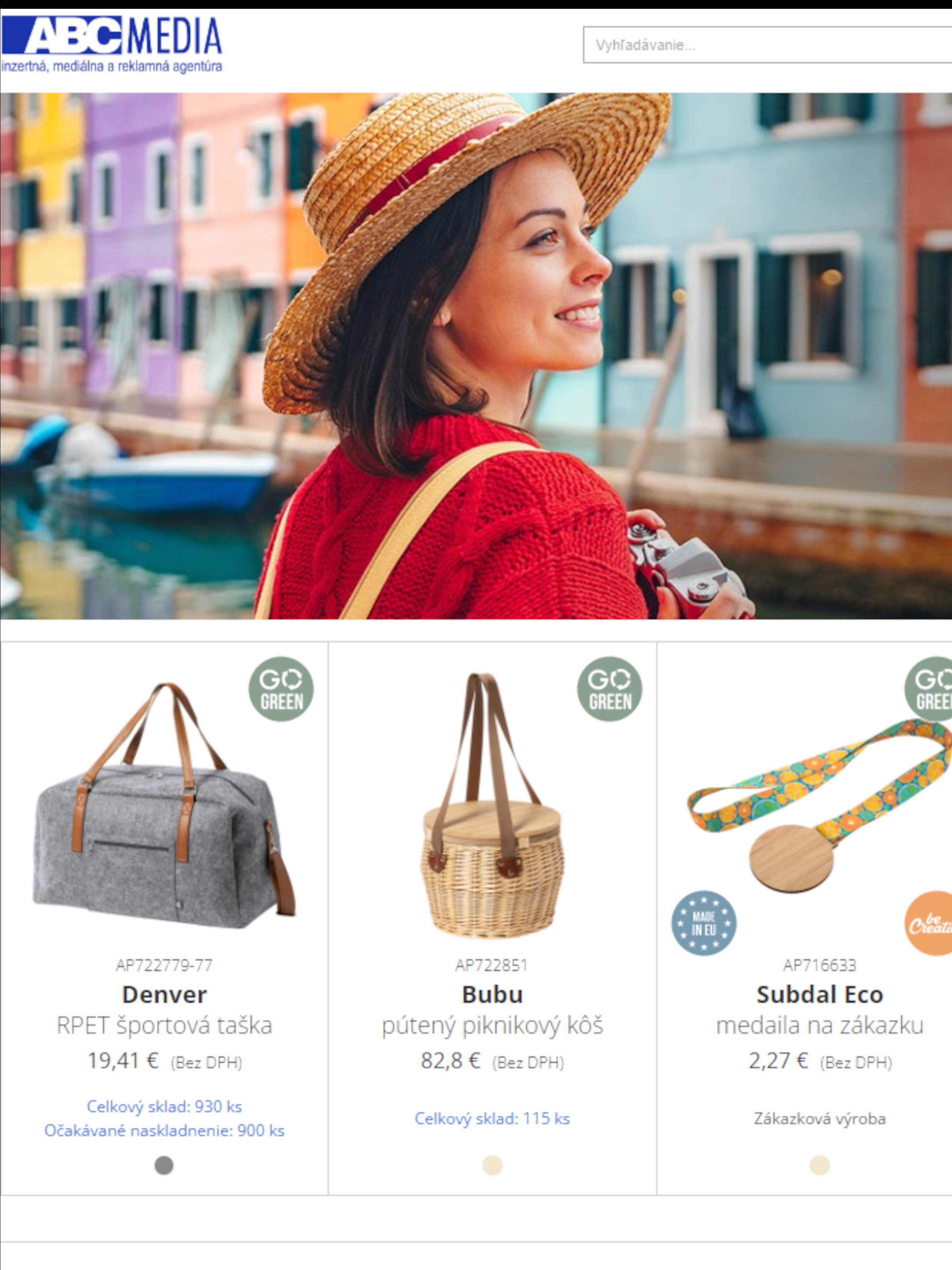Viewport: 952px width, 1270px height.
Task: Select the beige color swatch for Subdal Eco
Action: click(x=820, y=1166)
